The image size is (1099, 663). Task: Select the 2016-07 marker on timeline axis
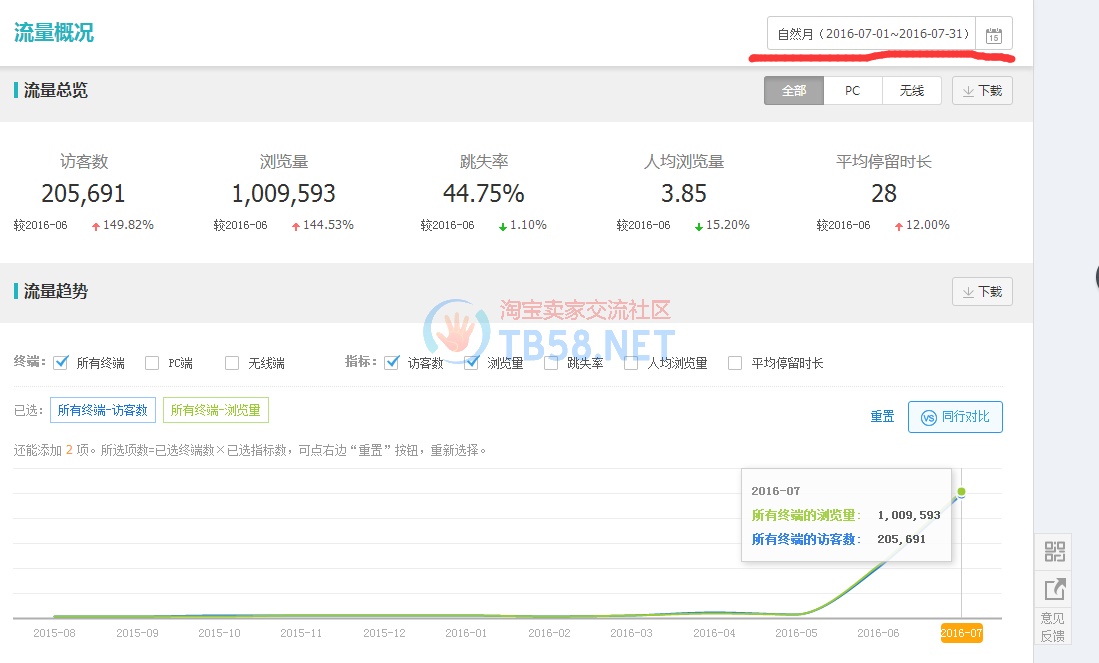960,633
